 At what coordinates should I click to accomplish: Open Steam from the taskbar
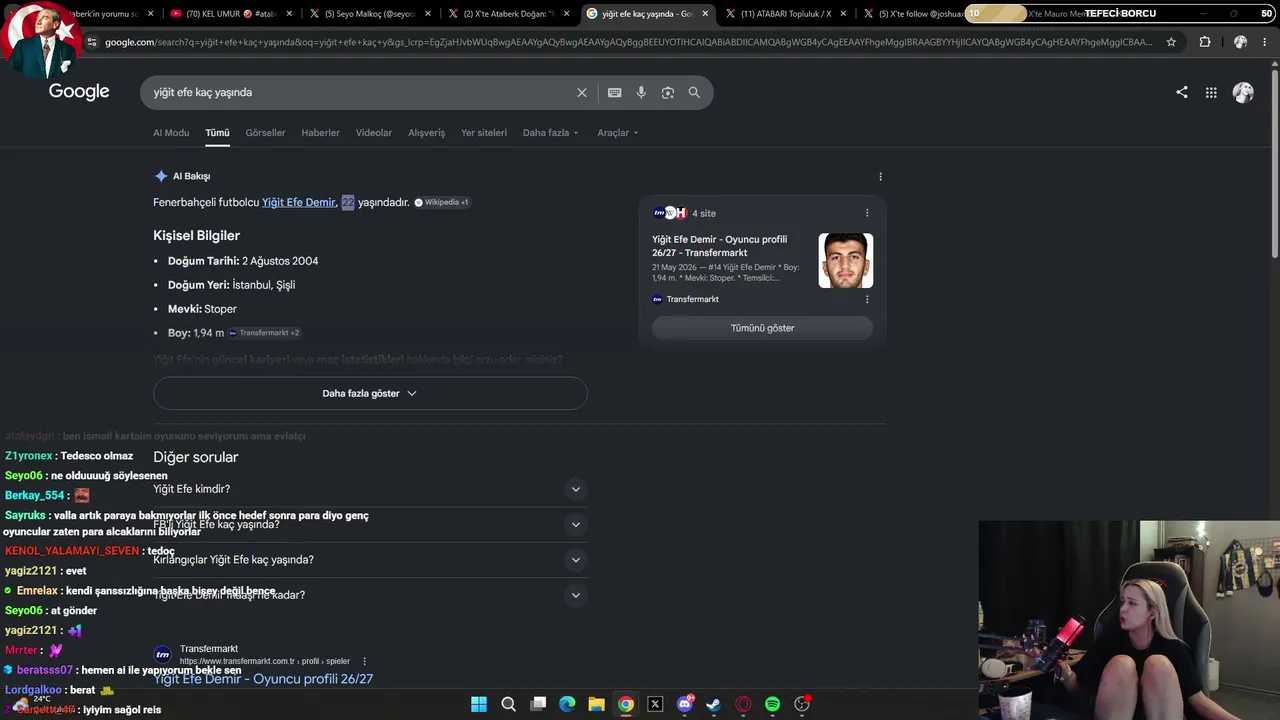(x=714, y=704)
